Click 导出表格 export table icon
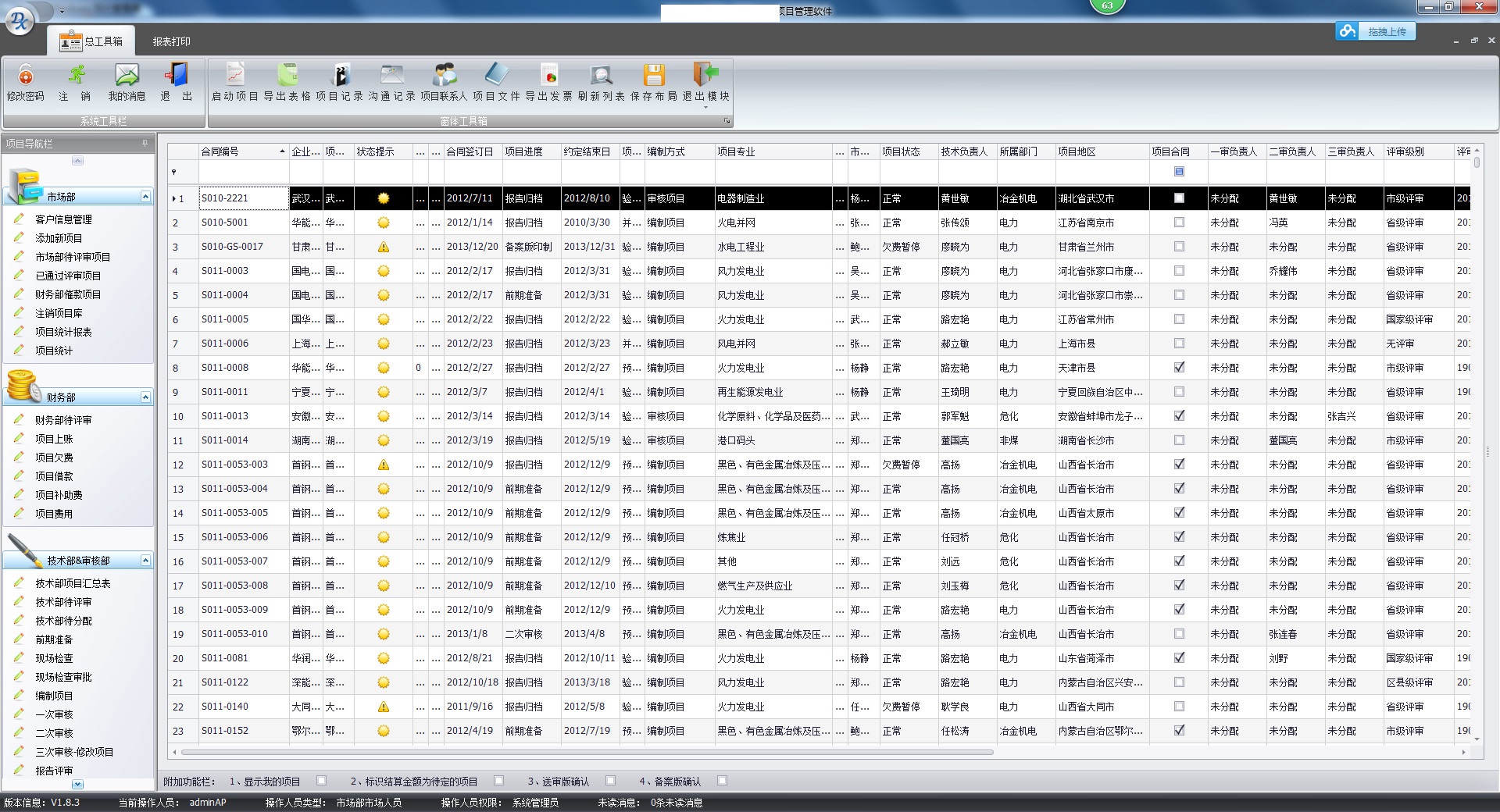Screen dimensions: 1500x812 click(x=287, y=76)
